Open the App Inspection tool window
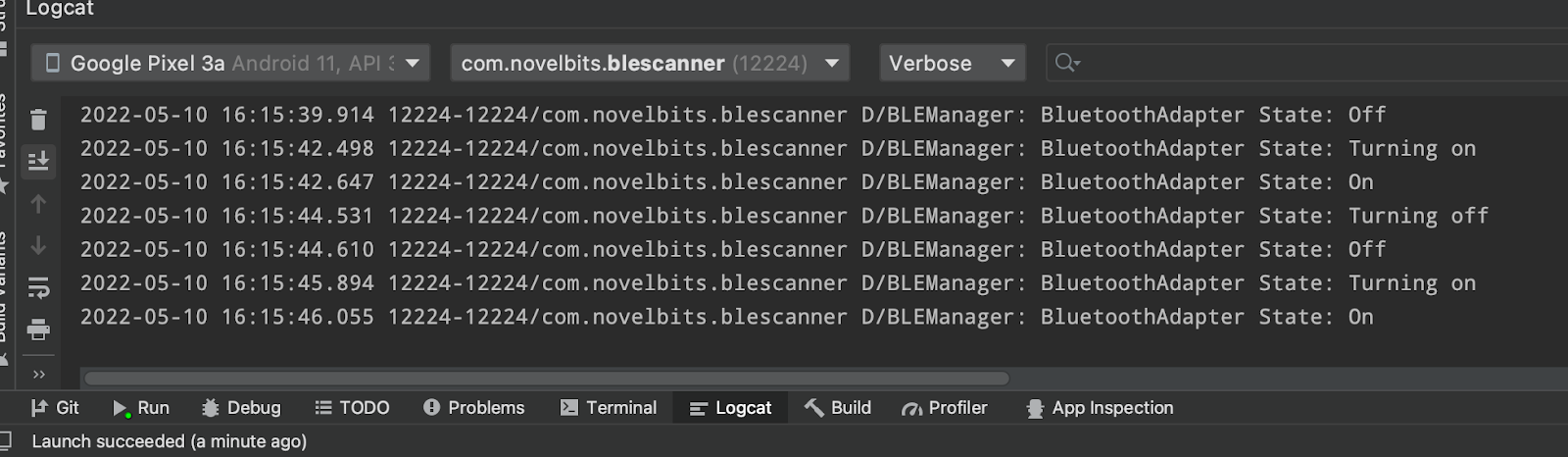Image resolution: width=1568 pixels, height=457 pixels. pyautogui.click(x=1100, y=408)
